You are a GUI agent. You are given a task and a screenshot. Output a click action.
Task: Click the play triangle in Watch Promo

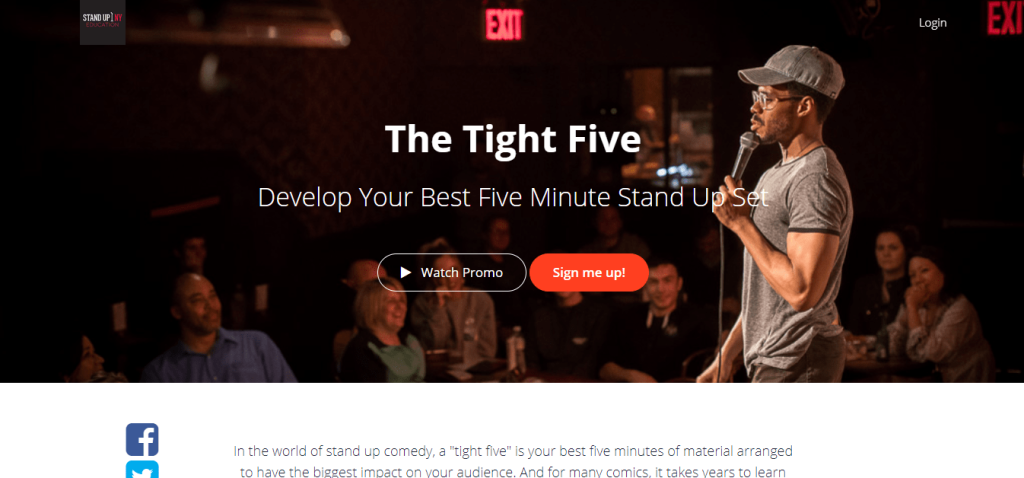[406, 272]
